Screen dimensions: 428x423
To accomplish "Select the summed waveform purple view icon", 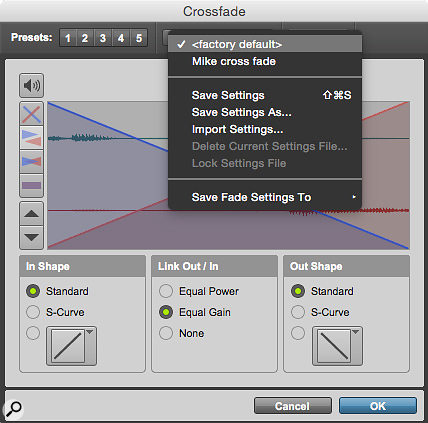I will (x=31, y=185).
